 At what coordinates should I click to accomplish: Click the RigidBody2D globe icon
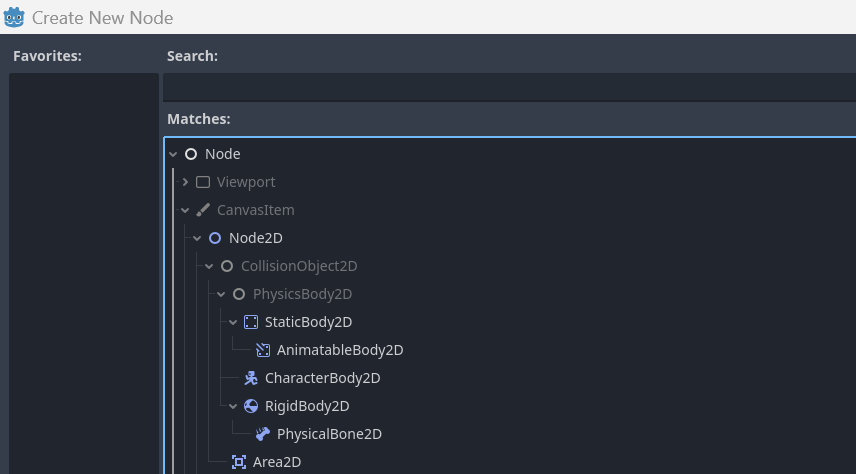(x=251, y=406)
